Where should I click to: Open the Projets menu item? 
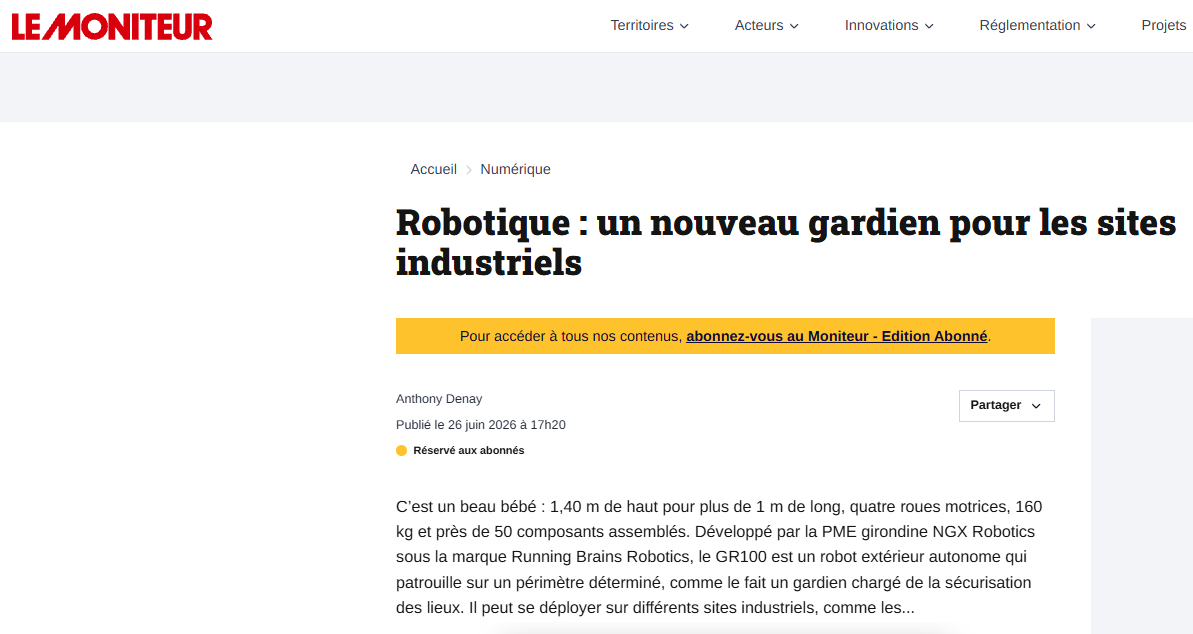click(x=1164, y=25)
